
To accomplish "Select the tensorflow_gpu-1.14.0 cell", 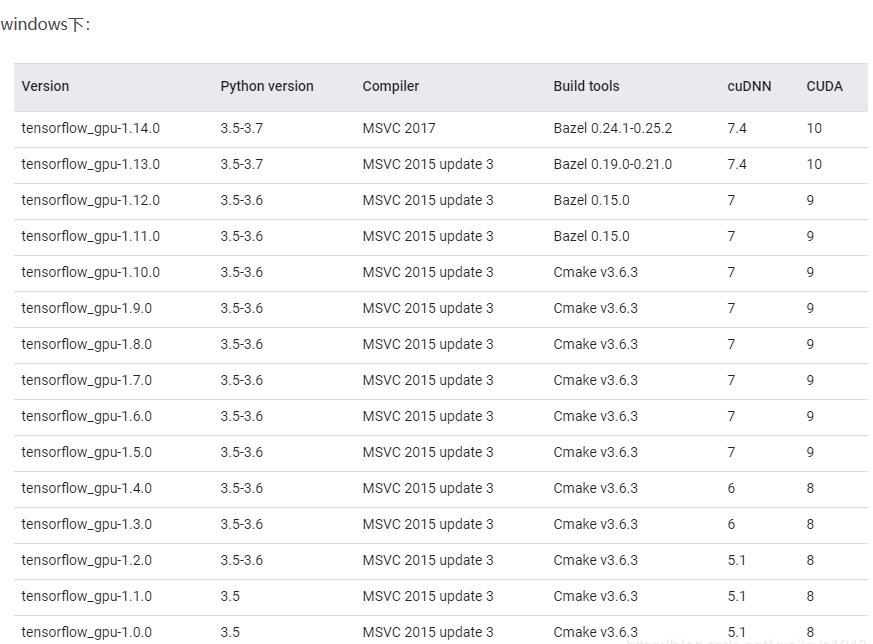I will (x=90, y=129).
